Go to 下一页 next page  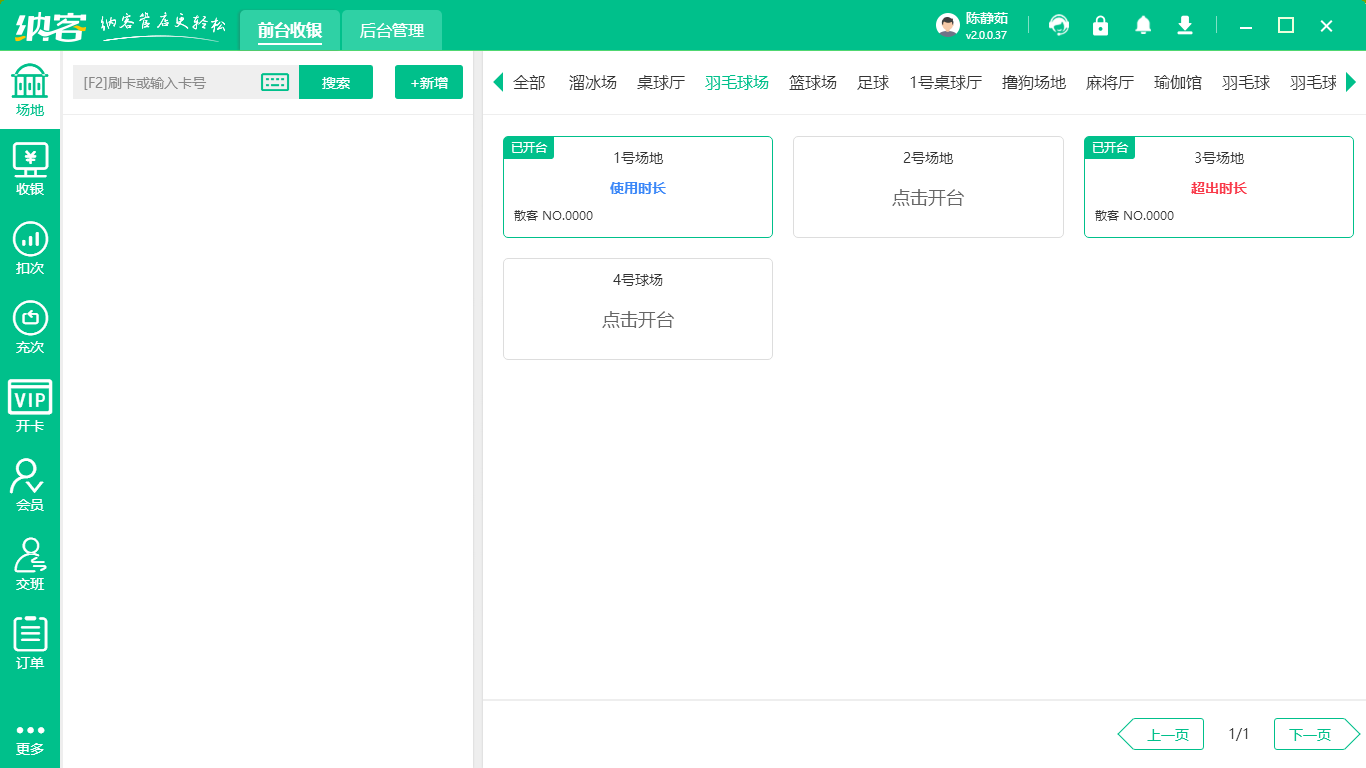click(x=1317, y=734)
